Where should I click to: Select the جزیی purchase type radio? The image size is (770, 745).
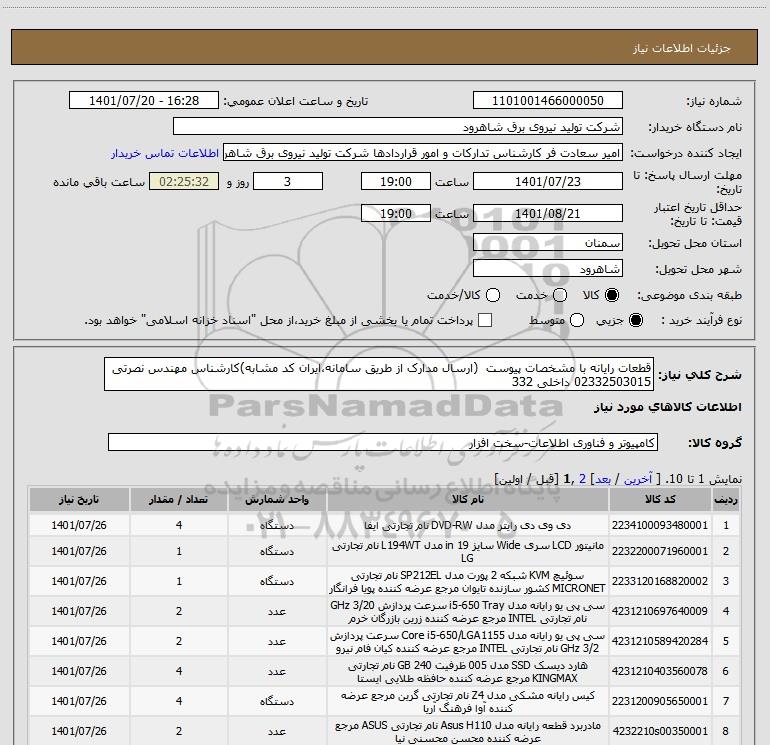pos(635,320)
